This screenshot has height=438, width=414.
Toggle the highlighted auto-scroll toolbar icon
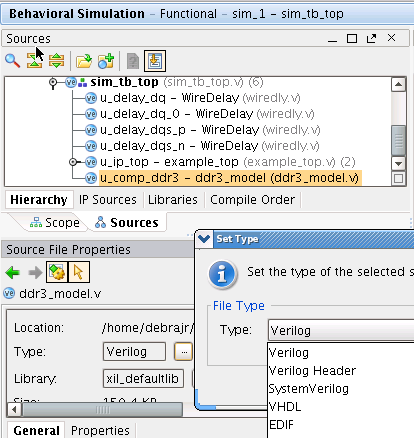click(155, 61)
